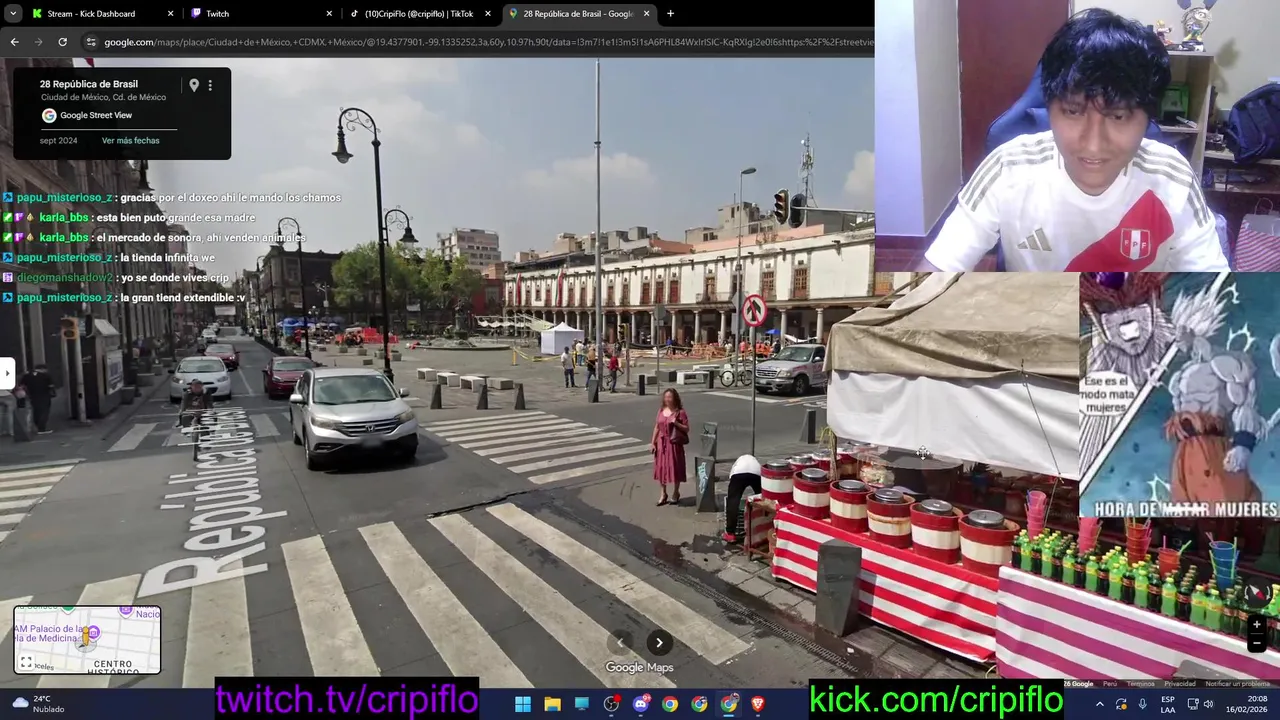
Task: Move to previous Street View position arrow
Action: pyautogui.click(x=620, y=642)
